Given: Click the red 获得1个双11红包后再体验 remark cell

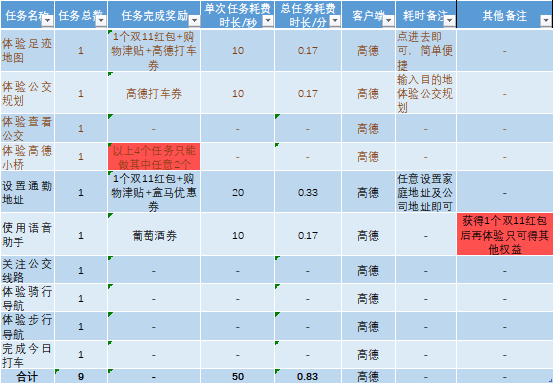Looking at the screenshot, I should click(505, 235).
